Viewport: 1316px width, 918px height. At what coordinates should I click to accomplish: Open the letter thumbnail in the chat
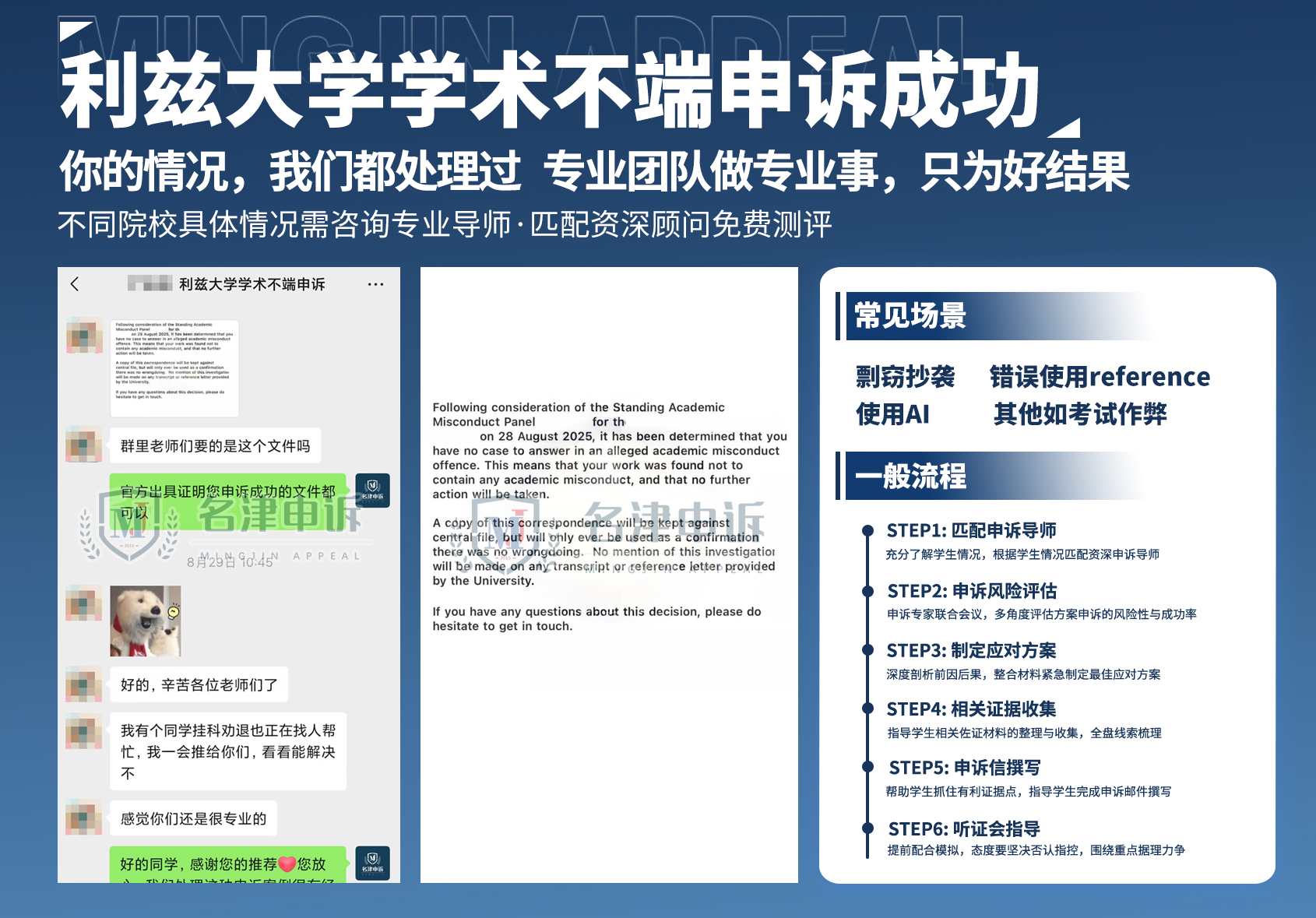174,368
